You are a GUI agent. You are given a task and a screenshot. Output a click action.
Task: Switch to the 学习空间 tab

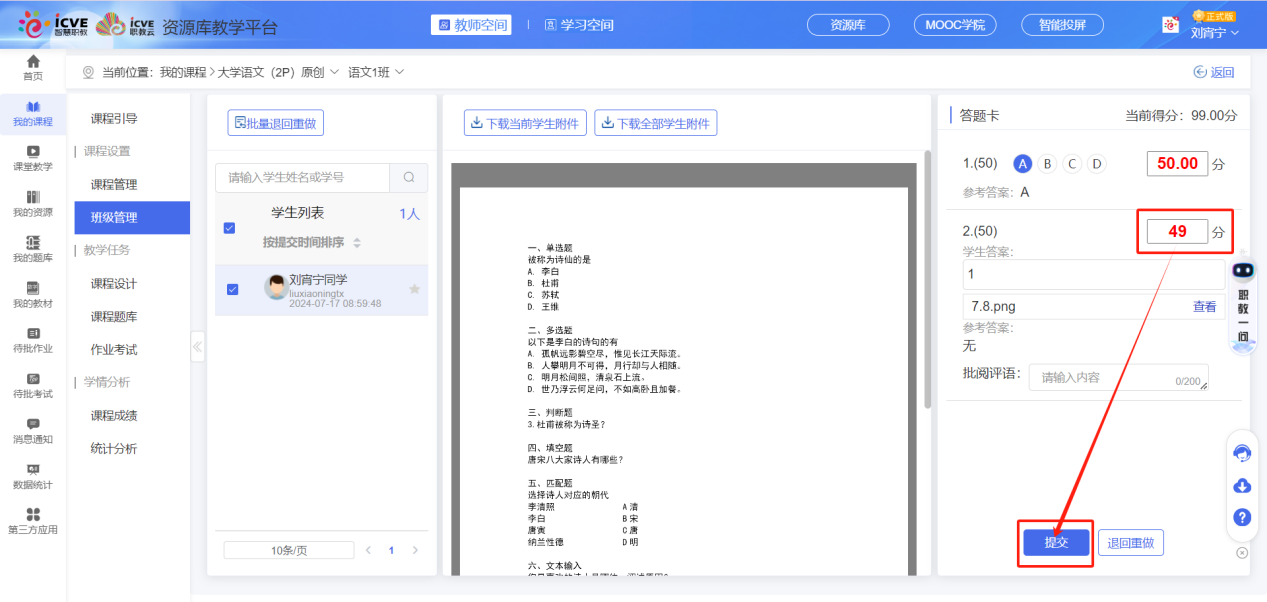pos(579,25)
